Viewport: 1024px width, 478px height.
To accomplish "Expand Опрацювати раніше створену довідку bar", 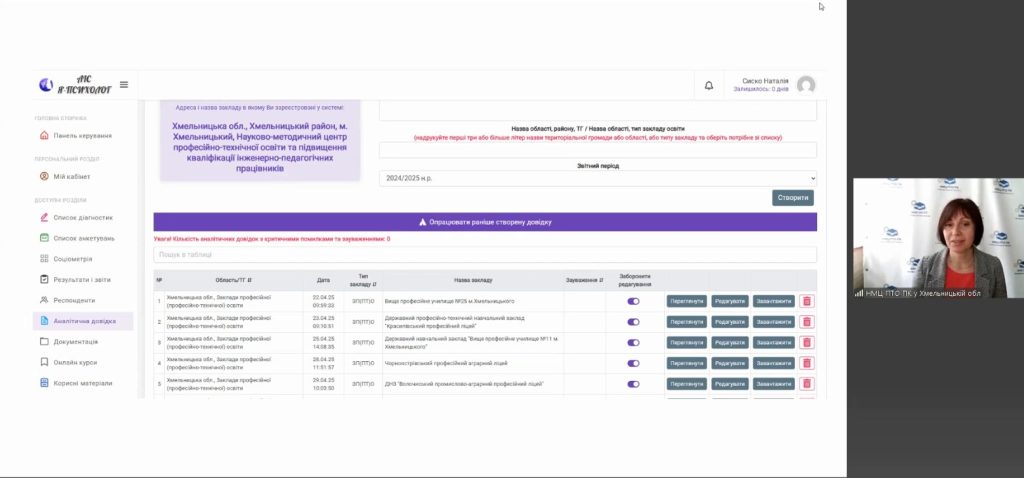I will click(485, 222).
